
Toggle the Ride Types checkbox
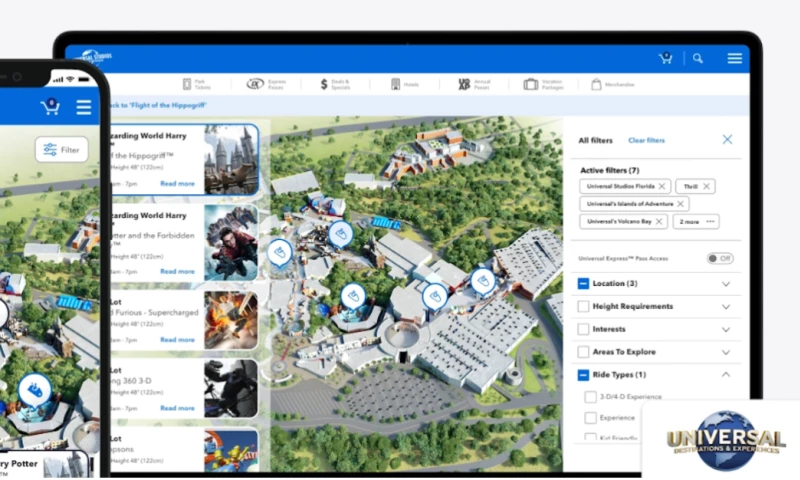(583, 375)
